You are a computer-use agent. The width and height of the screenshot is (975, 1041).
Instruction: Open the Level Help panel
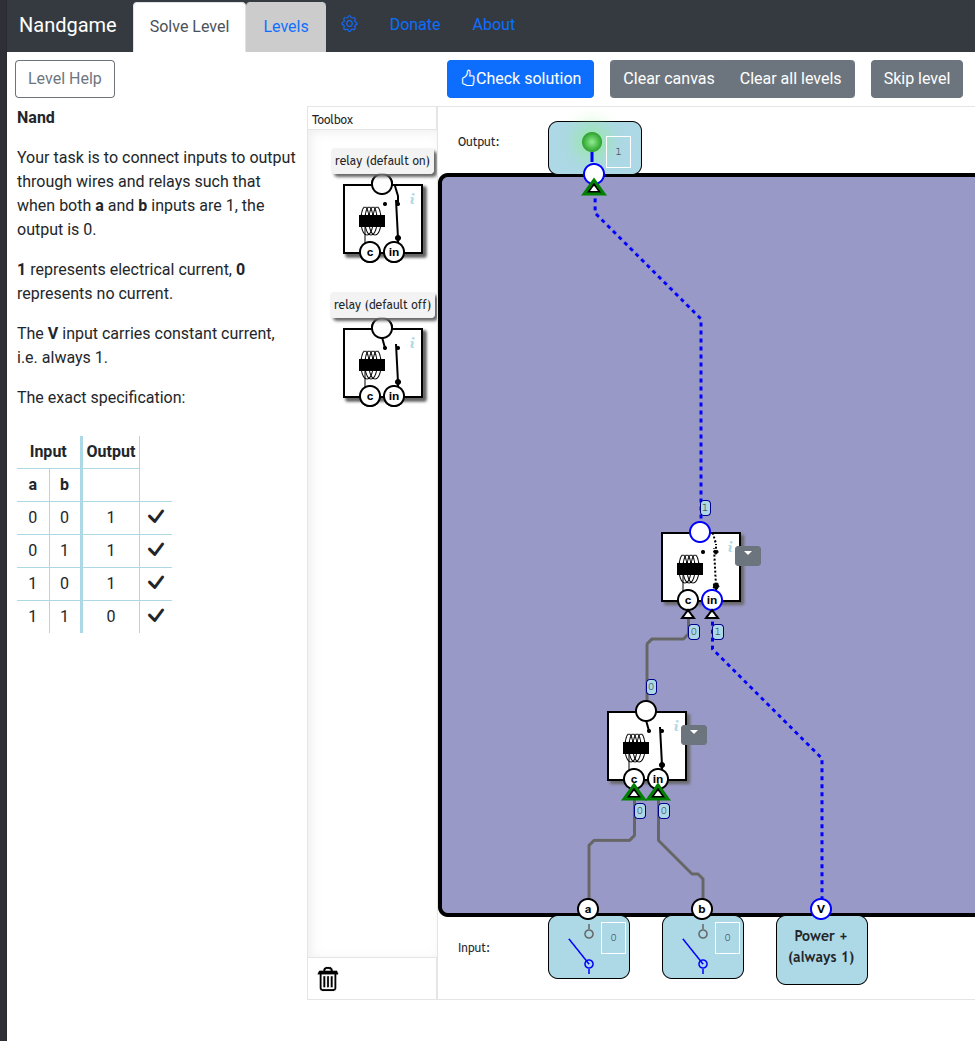tap(65, 79)
